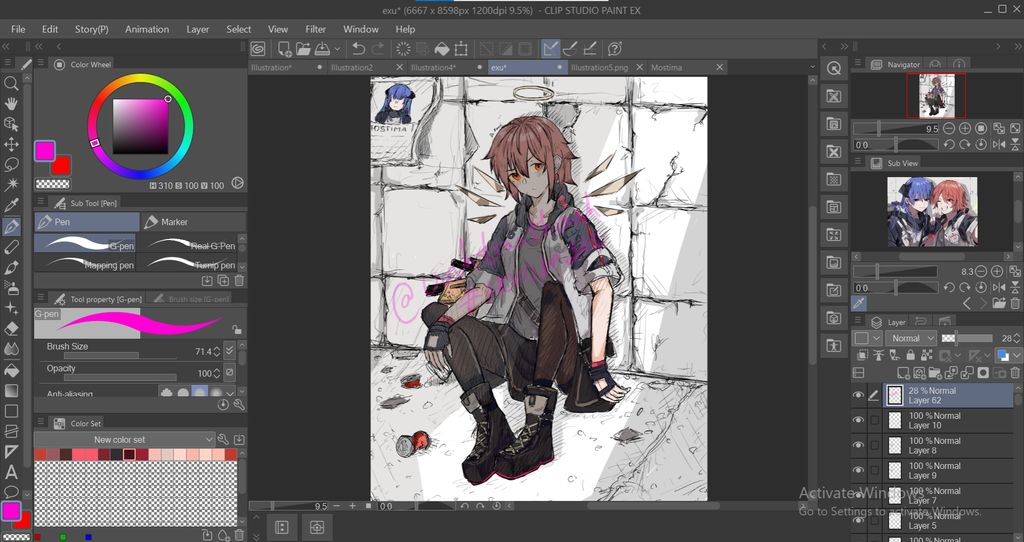Click the magenta main color swatch

pyautogui.click(x=44, y=151)
